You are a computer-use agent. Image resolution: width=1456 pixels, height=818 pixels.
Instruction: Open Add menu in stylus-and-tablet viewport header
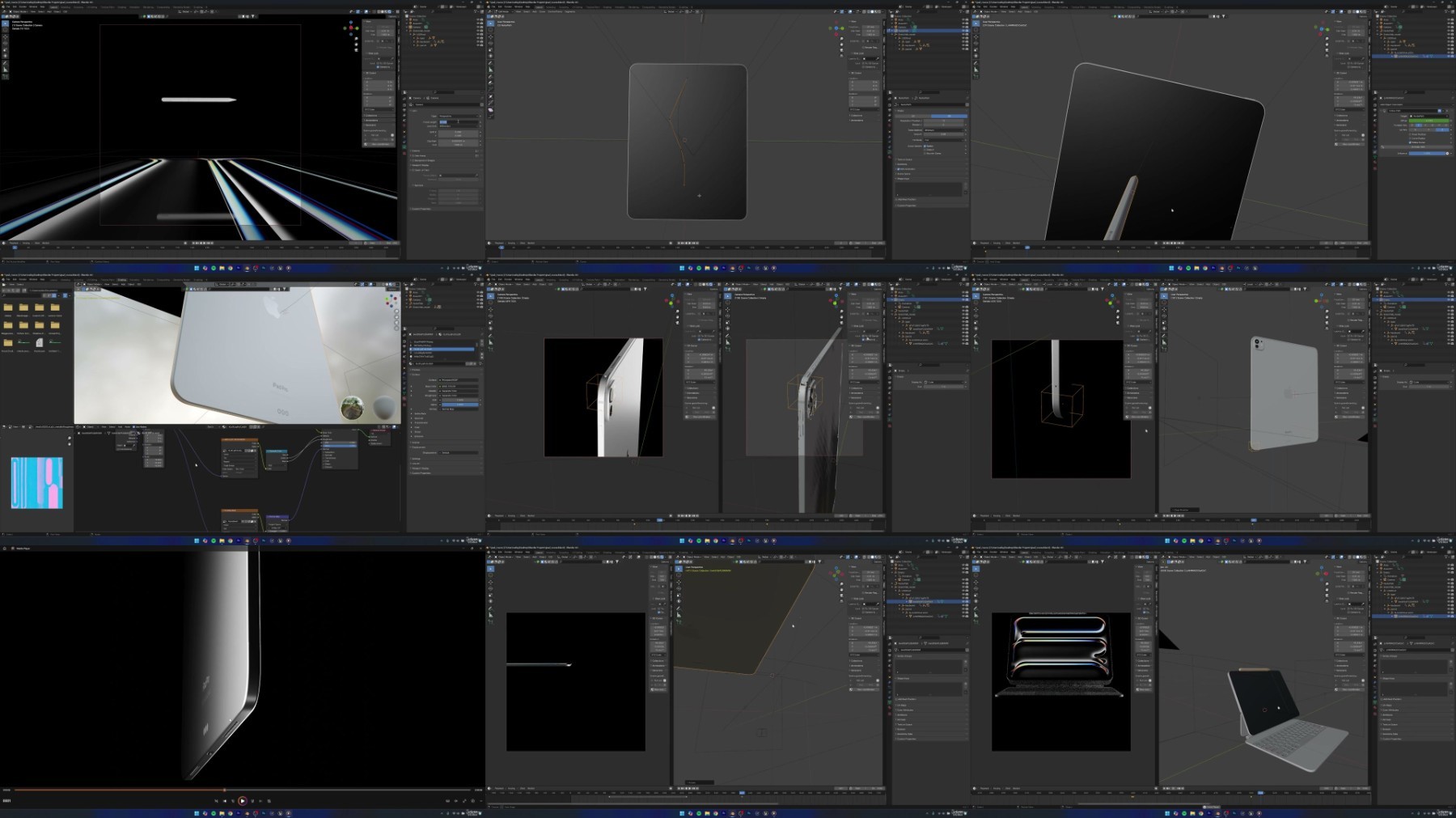(1020, 11)
